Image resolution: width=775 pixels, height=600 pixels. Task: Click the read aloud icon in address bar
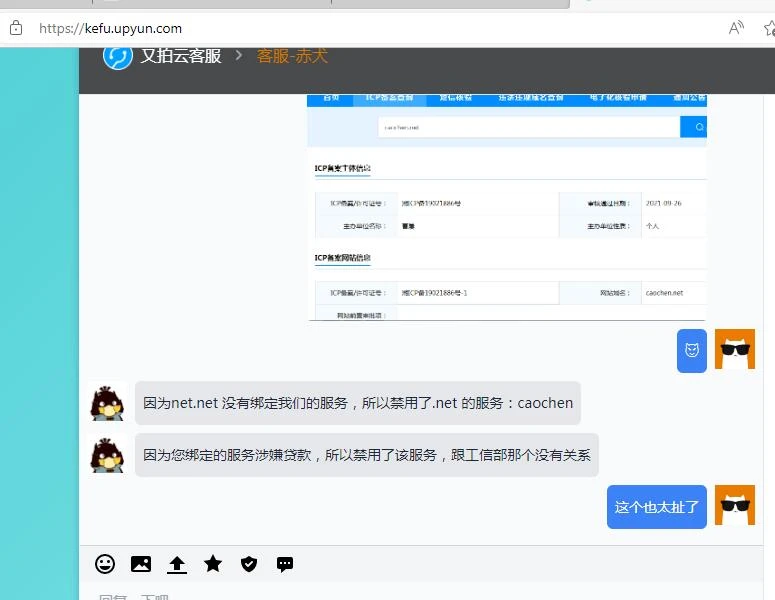(736, 28)
